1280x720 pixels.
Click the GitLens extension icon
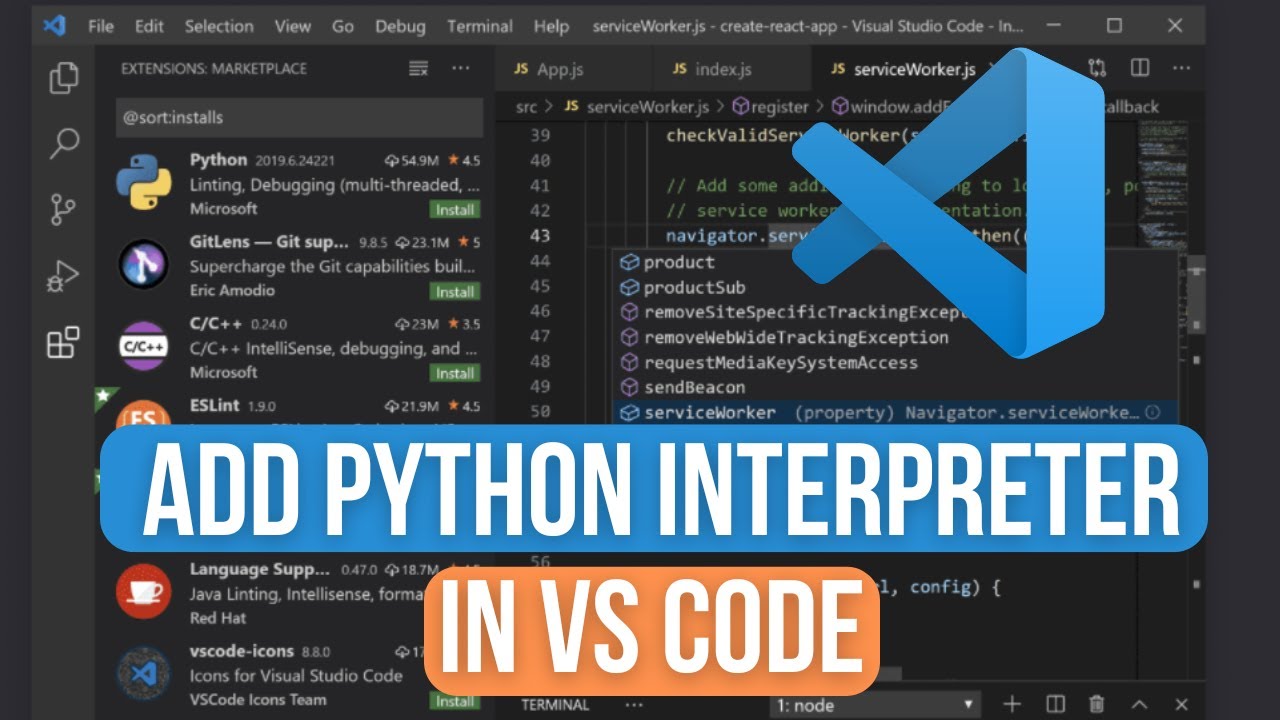[144, 264]
